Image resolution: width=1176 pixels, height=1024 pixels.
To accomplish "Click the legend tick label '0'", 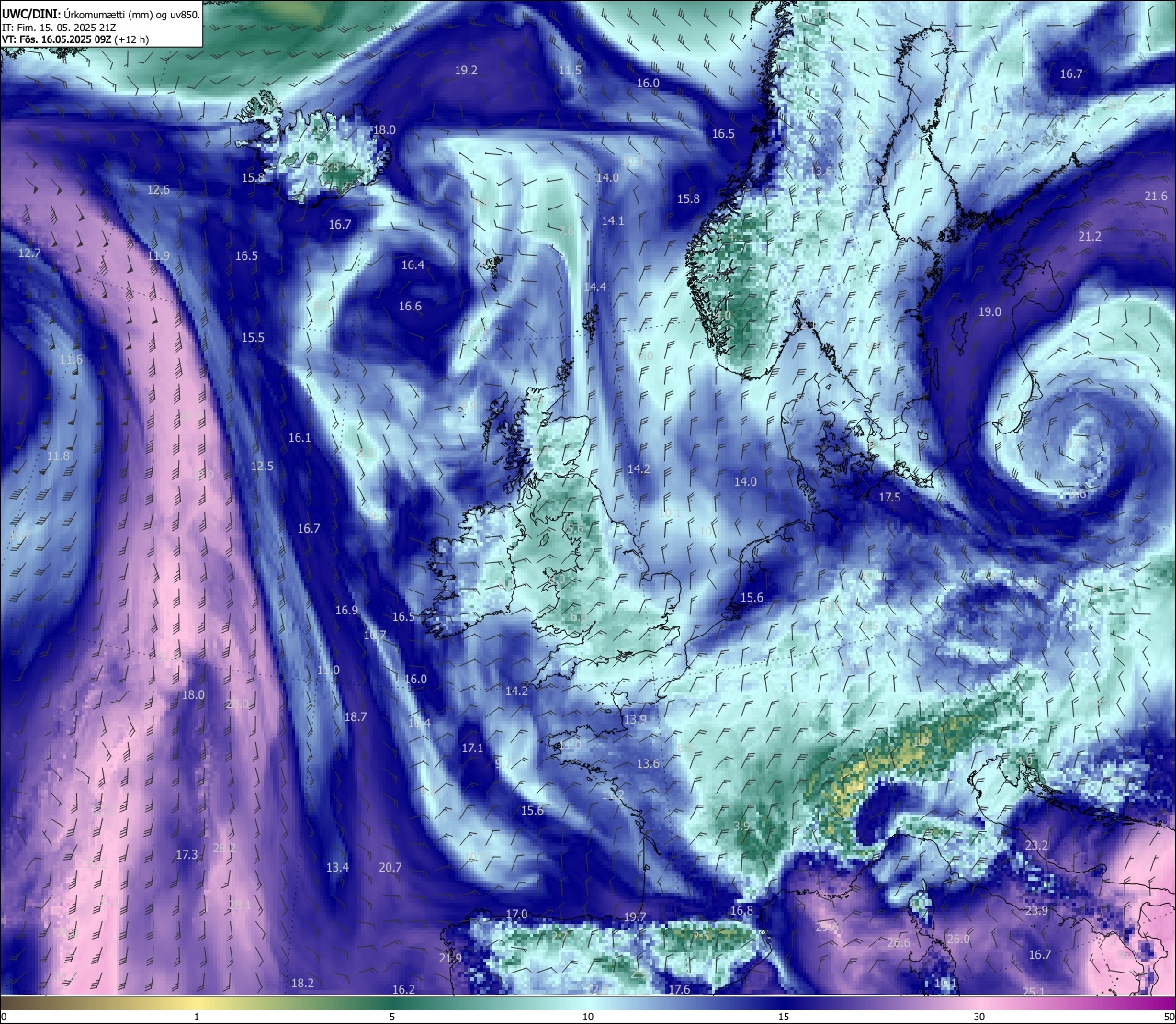I will pos(4,1017).
